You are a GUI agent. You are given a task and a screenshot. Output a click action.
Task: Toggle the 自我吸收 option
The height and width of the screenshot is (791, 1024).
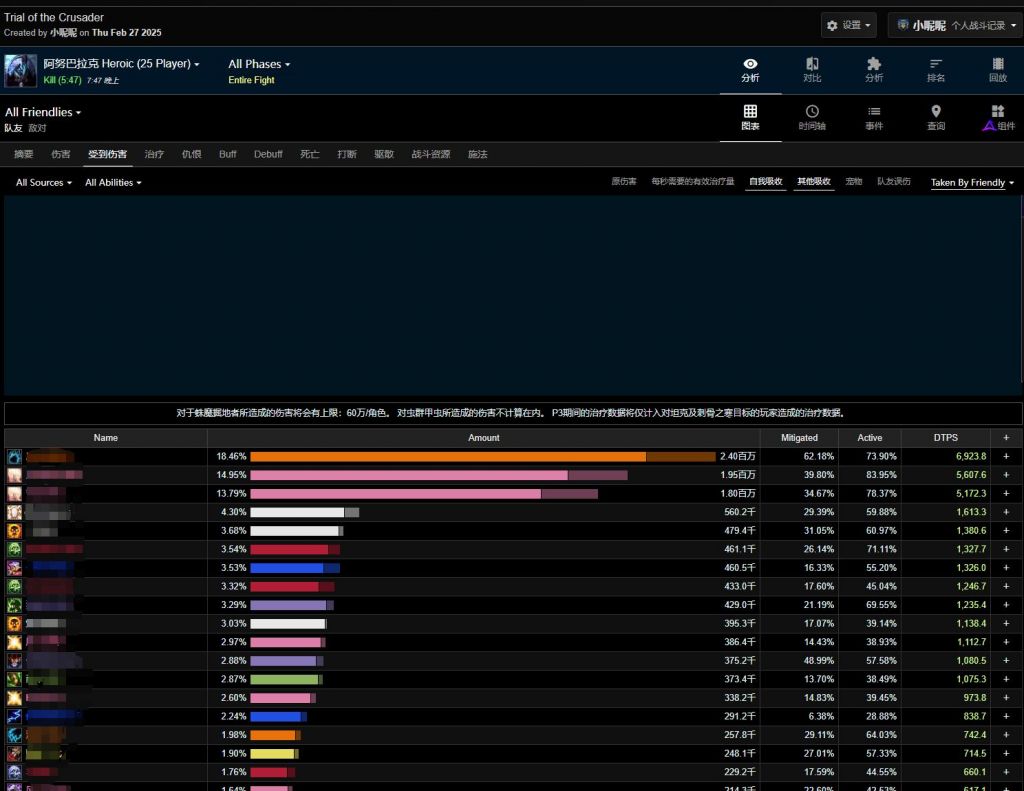(765, 182)
